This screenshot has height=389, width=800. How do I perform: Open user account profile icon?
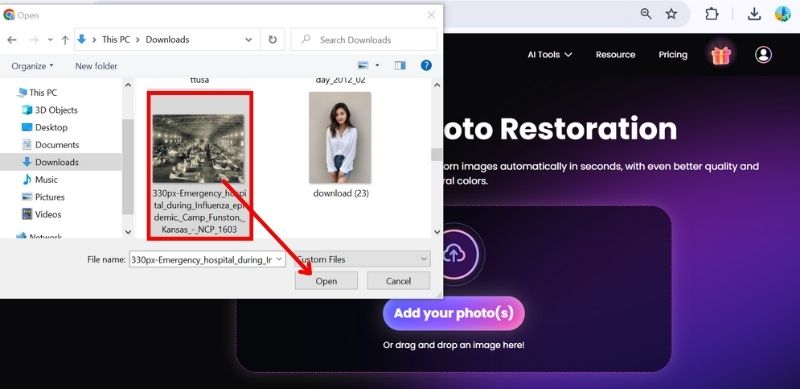tap(763, 55)
